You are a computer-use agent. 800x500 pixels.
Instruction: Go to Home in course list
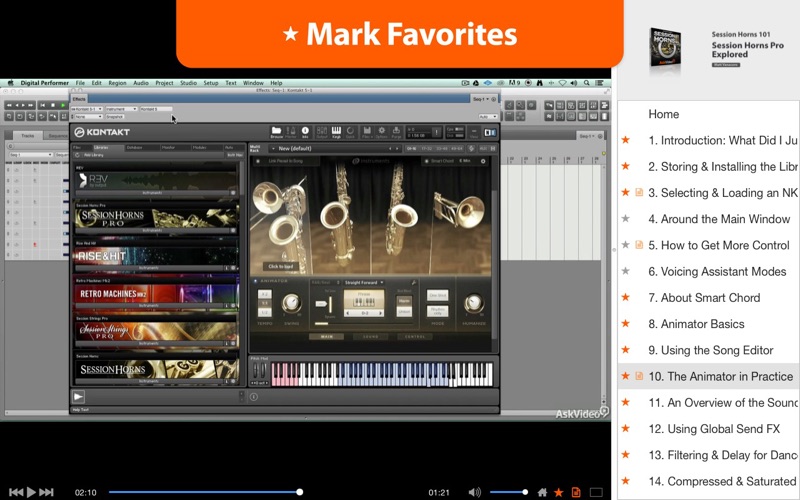point(663,114)
